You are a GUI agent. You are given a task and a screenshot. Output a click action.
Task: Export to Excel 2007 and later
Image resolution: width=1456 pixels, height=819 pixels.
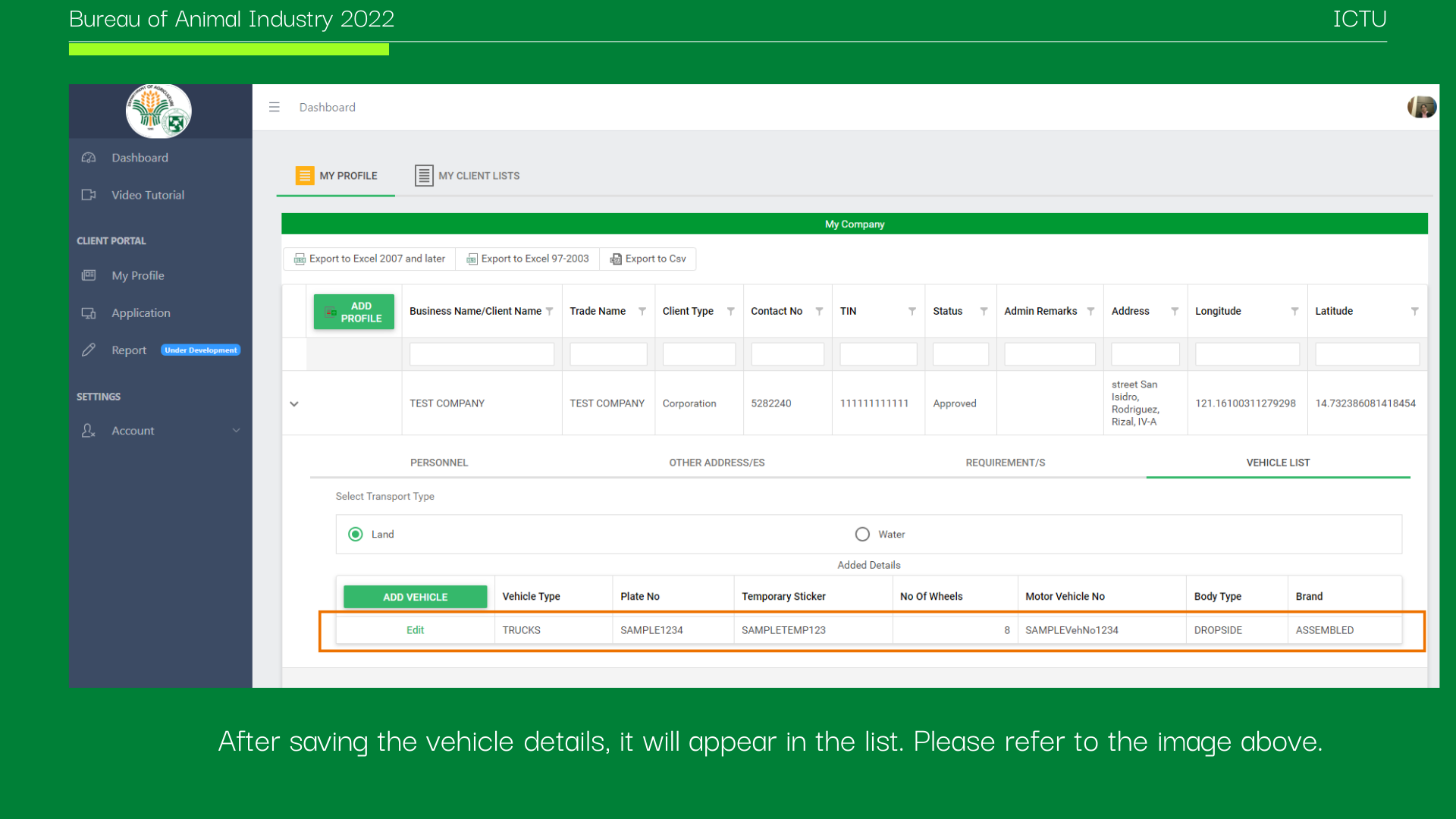[369, 259]
